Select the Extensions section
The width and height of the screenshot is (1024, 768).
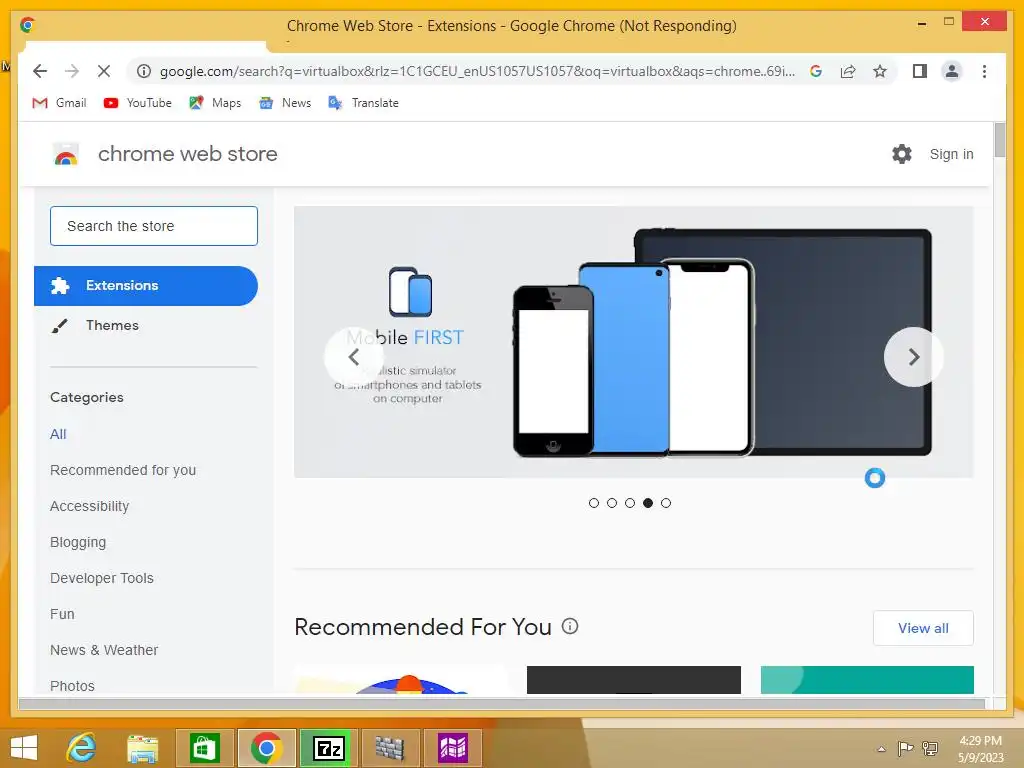146,286
